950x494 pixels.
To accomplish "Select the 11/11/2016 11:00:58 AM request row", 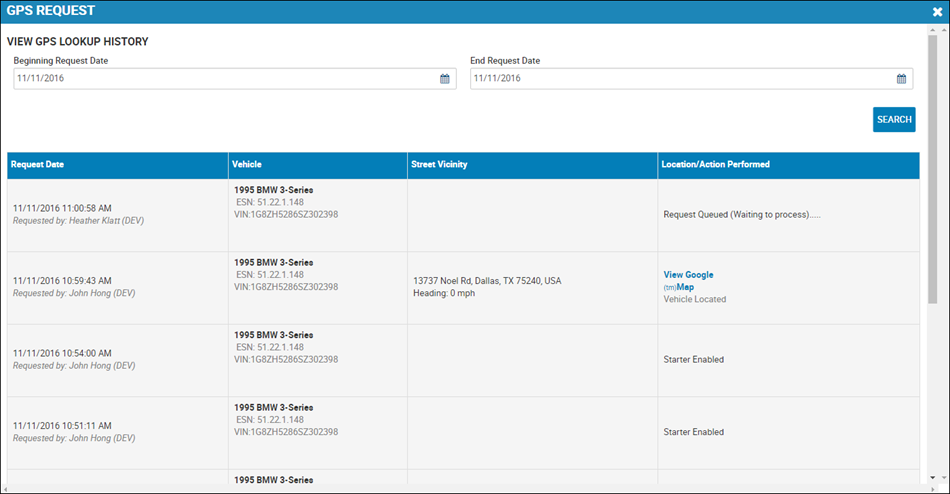I will [x=463, y=215].
